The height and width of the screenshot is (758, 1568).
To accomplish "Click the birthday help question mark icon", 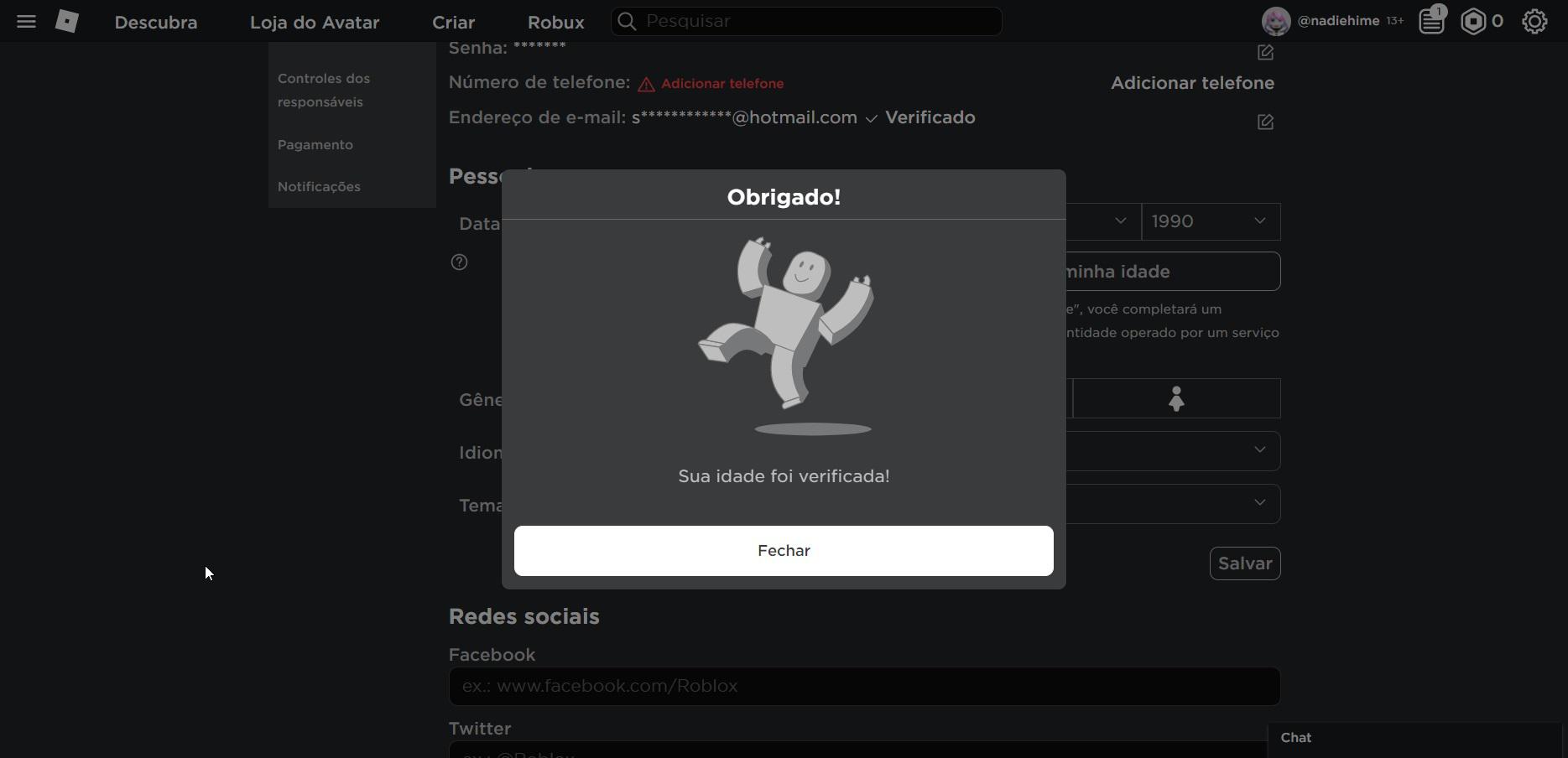I will pos(459,262).
